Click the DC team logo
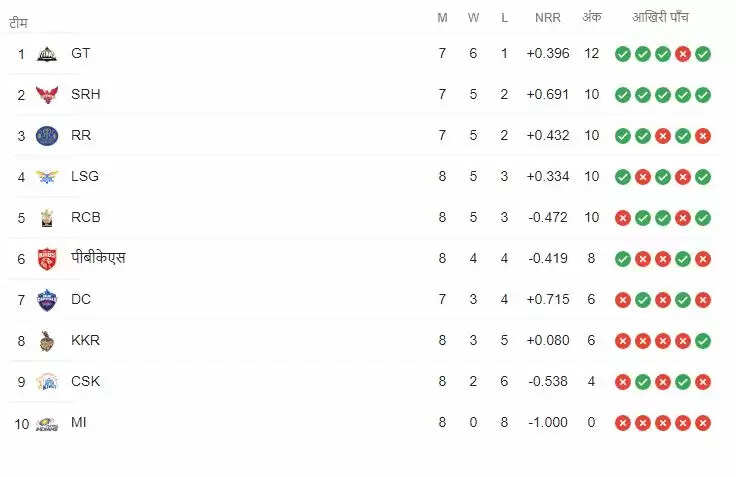 click(47, 299)
